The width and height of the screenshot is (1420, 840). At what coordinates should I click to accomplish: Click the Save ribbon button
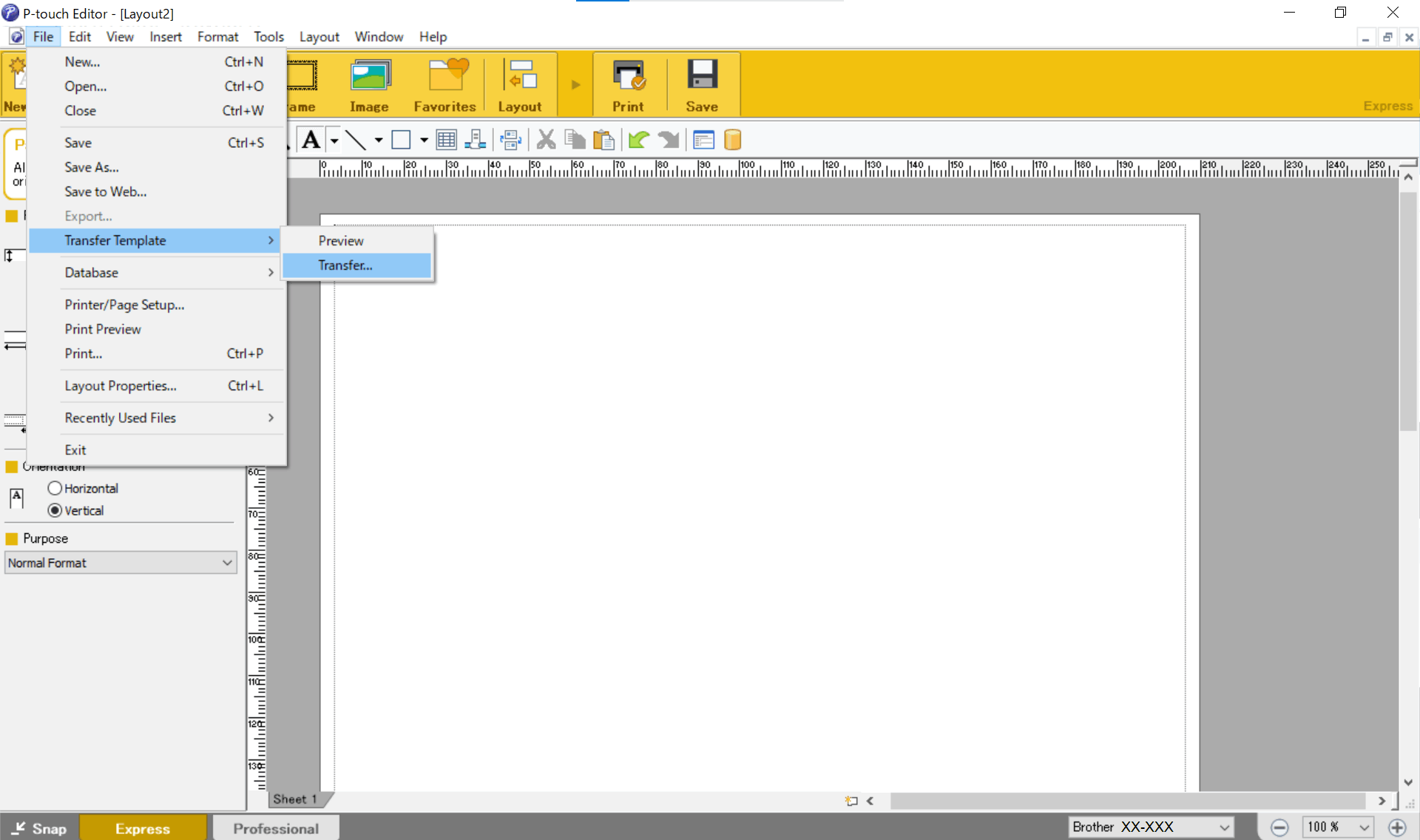coord(702,85)
